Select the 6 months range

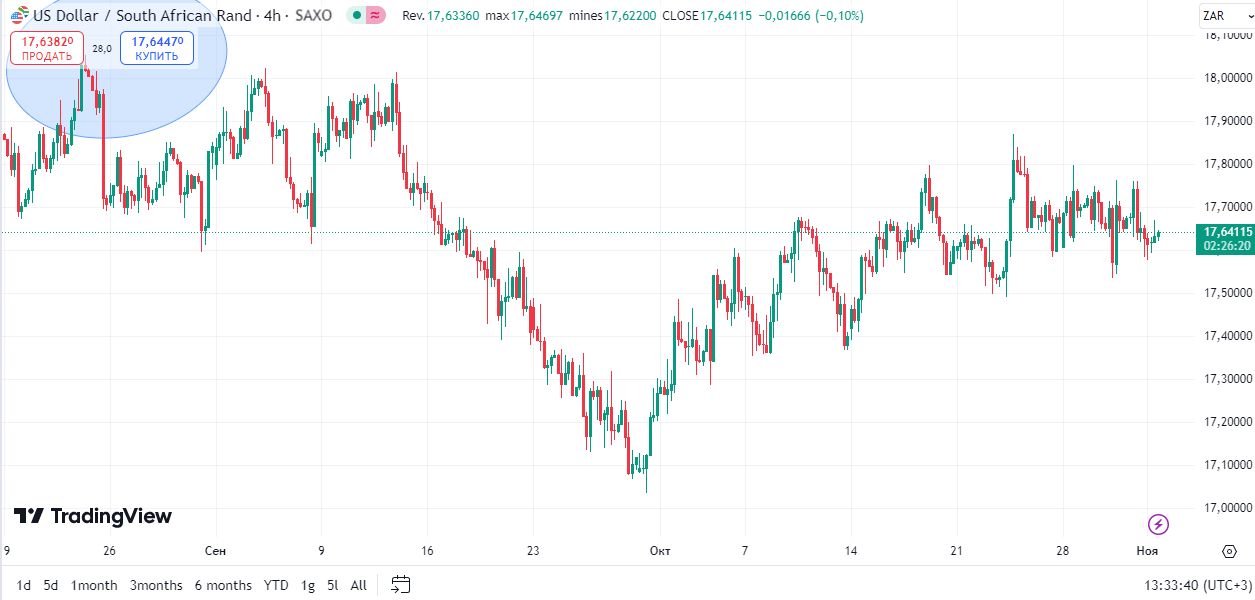(223, 585)
